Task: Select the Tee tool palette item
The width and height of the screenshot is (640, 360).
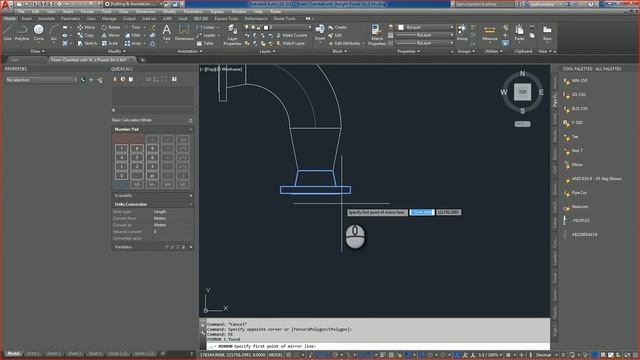Action: pyautogui.click(x=575, y=137)
